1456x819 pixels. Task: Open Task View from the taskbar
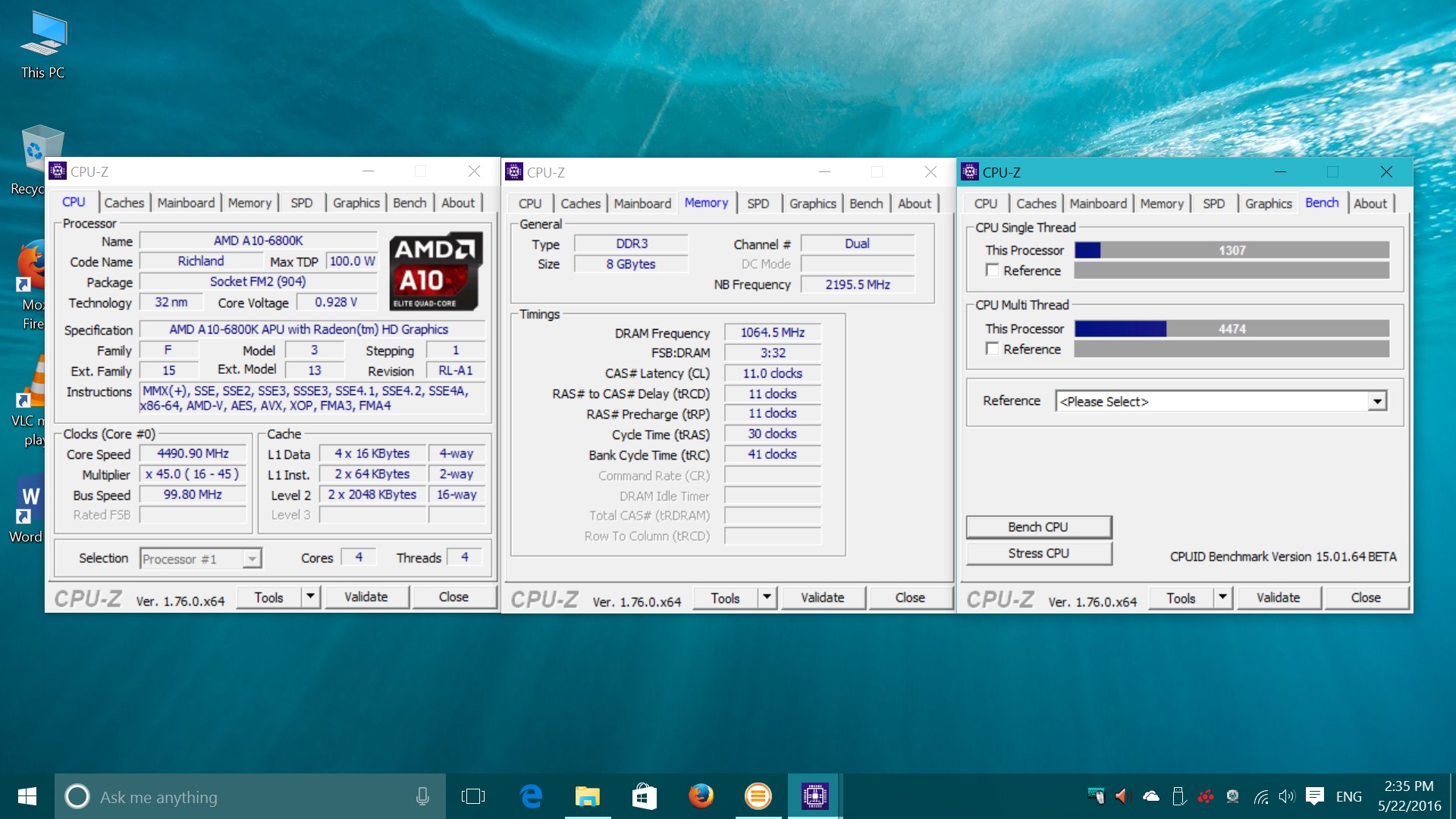pyautogui.click(x=472, y=796)
